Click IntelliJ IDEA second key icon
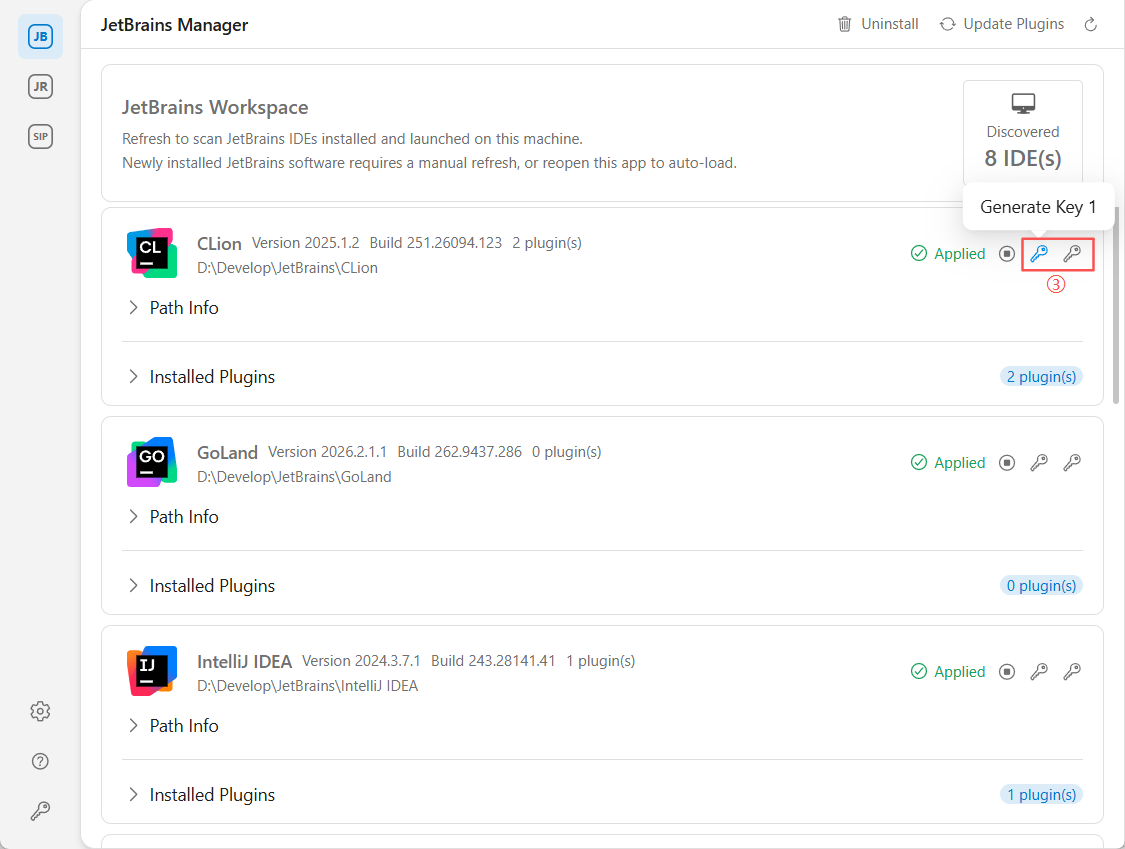 coord(1072,672)
